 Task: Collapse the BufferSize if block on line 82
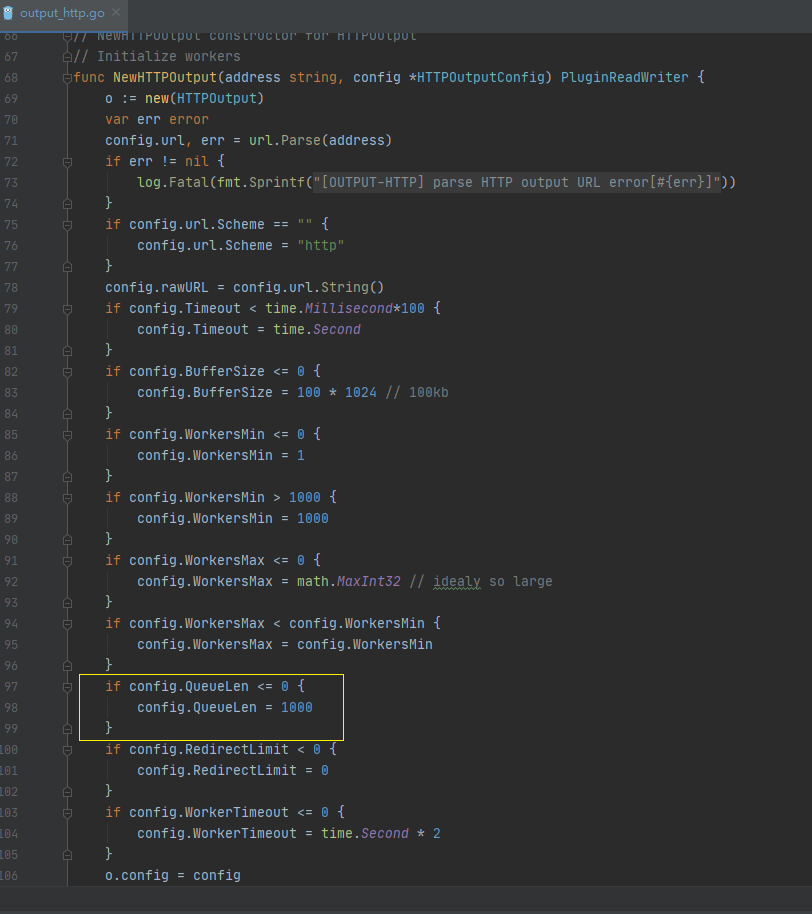tap(67, 372)
